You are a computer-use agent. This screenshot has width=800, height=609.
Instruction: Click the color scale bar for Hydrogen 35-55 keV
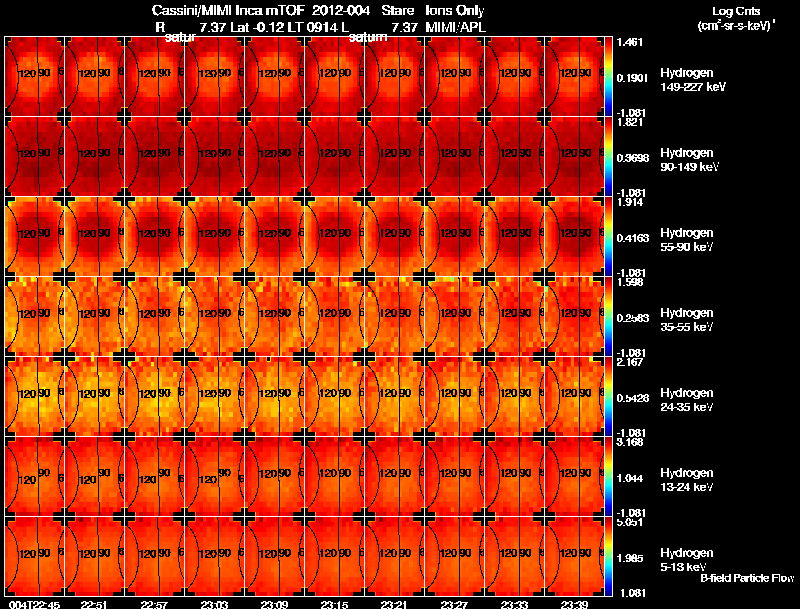click(608, 317)
